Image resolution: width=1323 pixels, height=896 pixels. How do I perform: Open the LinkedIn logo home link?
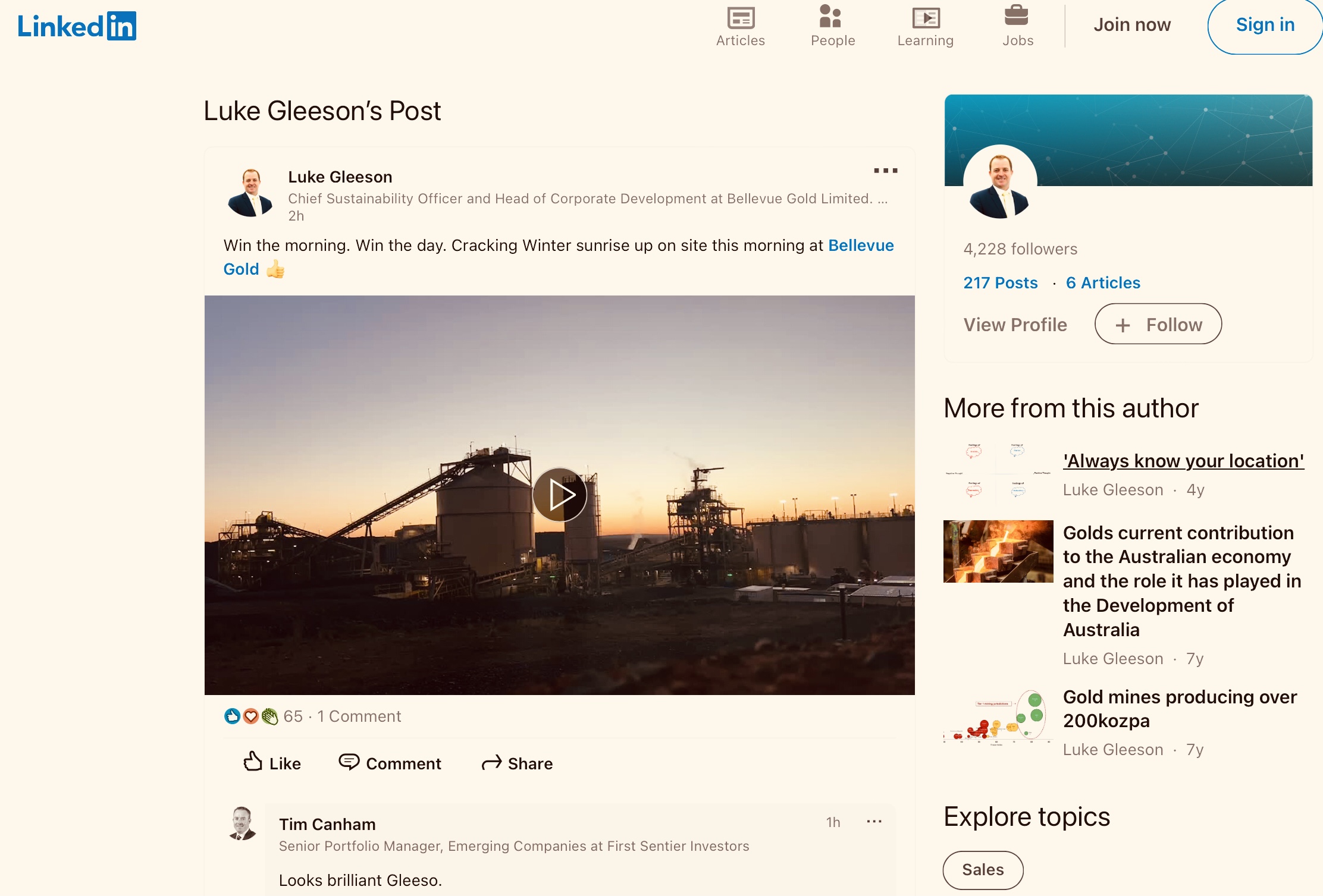[x=77, y=26]
